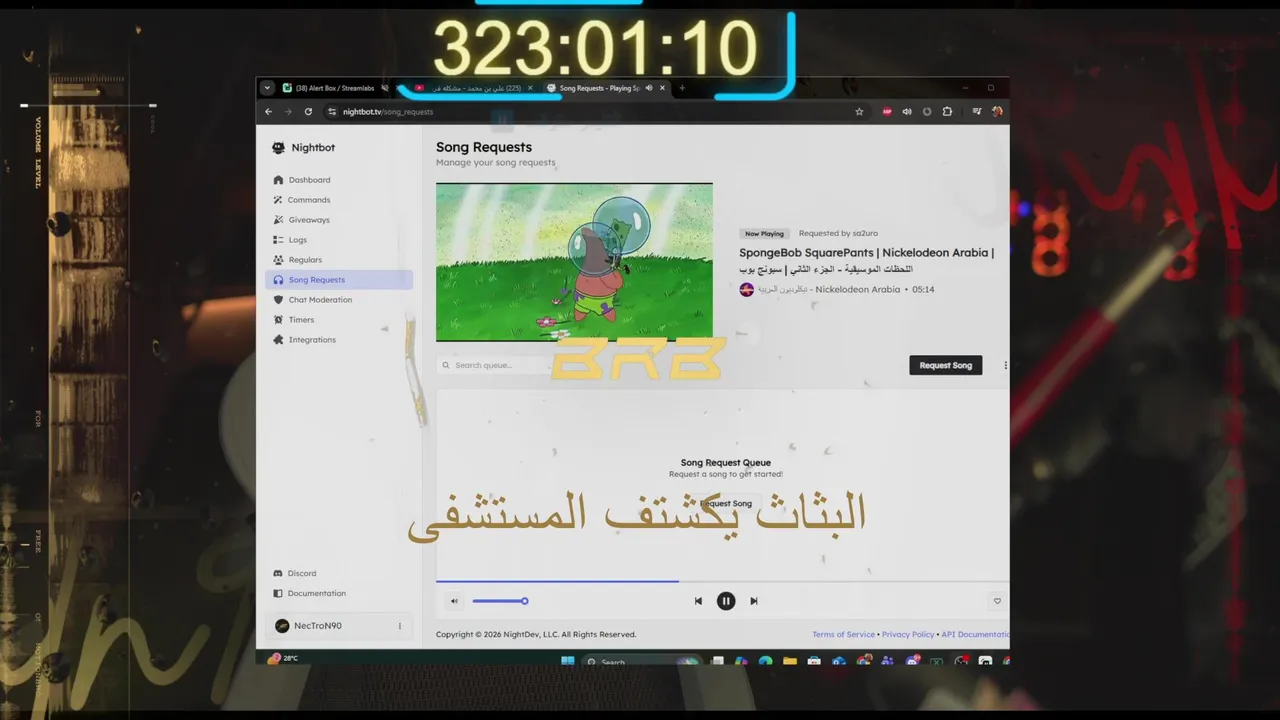The width and height of the screenshot is (1280, 720).
Task: Click the Timers clock icon
Action: [278, 320]
